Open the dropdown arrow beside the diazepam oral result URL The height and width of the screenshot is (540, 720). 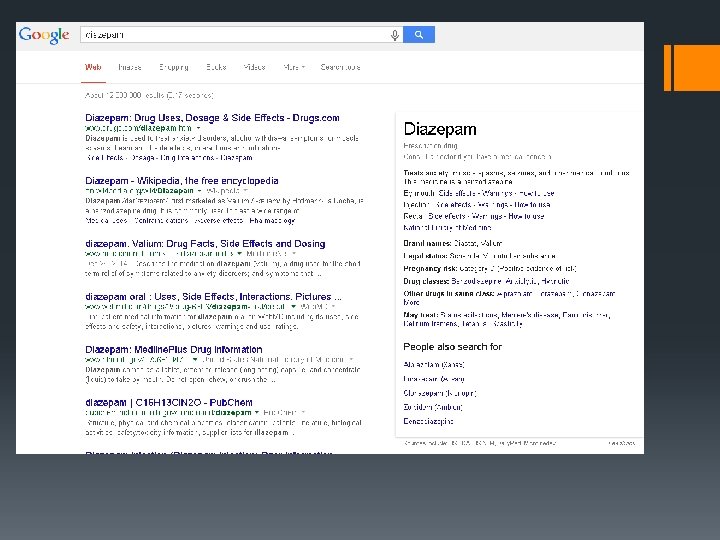(293, 306)
